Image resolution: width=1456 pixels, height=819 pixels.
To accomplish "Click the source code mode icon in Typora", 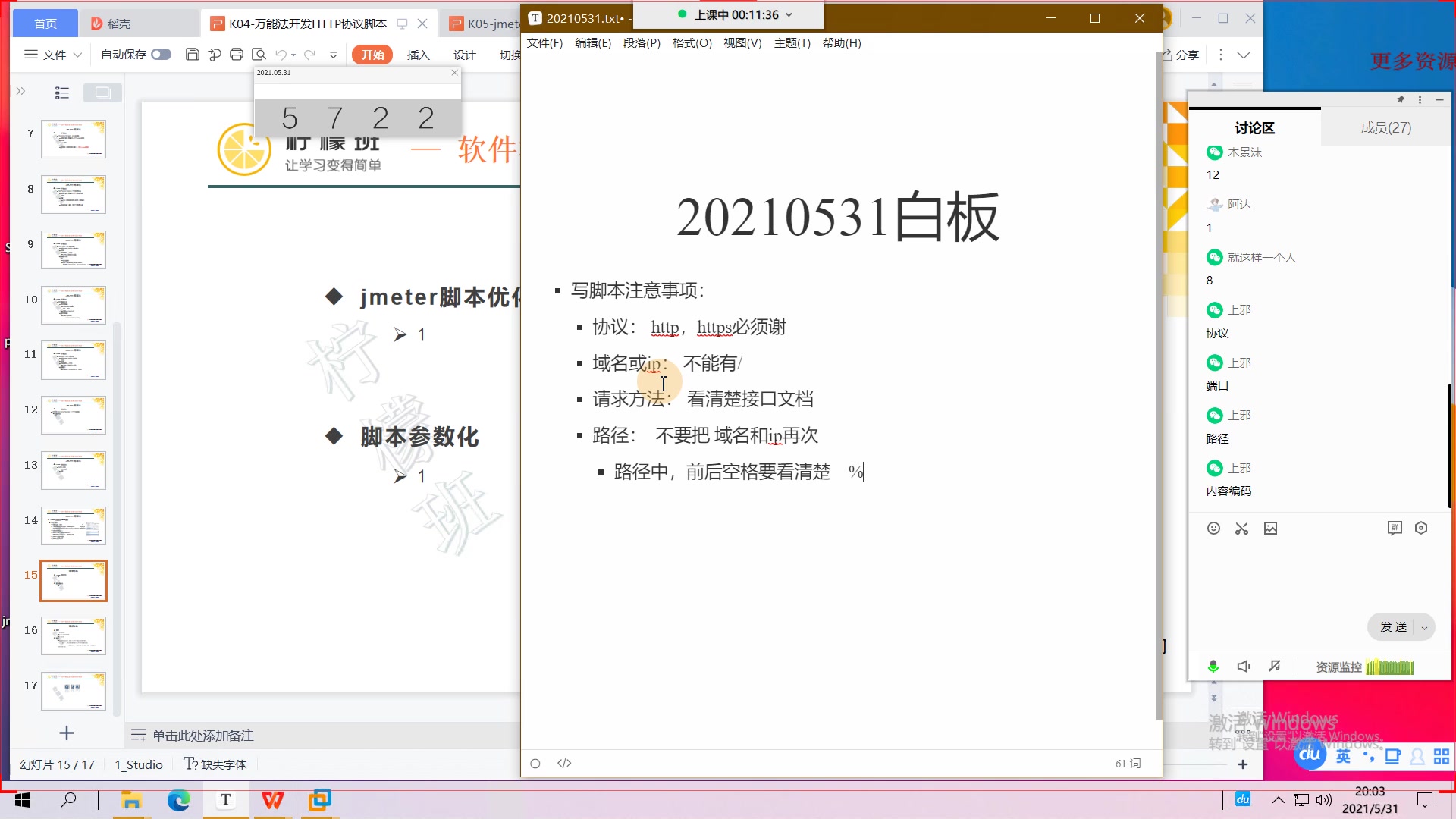I will 564,763.
